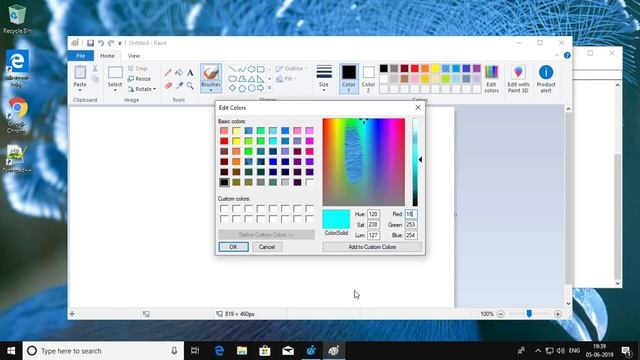Viewport: 640px width, 360px height.
Task: Click the Undo arrow in title bar
Action: (100, 43)
